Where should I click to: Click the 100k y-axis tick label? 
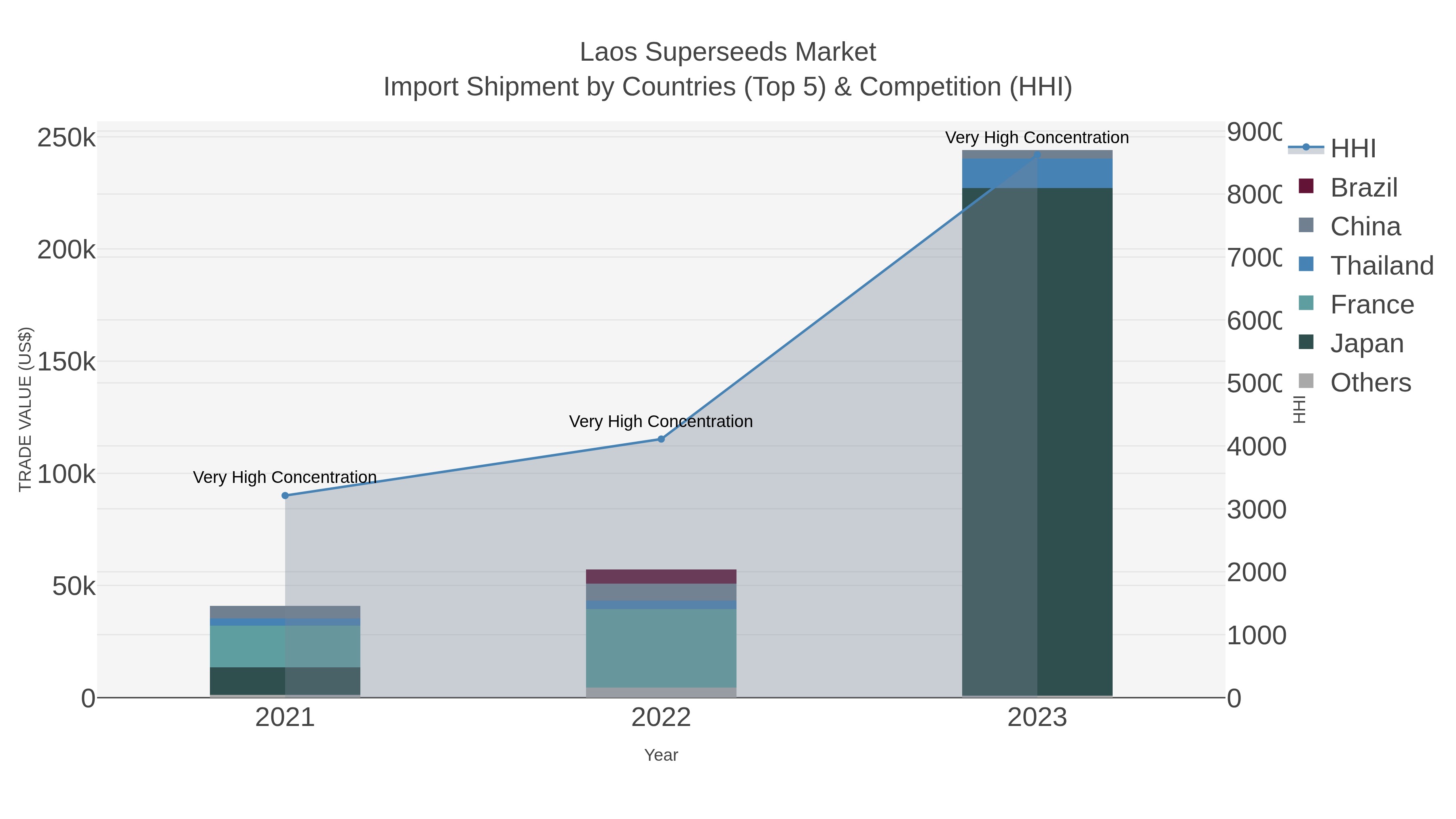(x=67, y=474)
